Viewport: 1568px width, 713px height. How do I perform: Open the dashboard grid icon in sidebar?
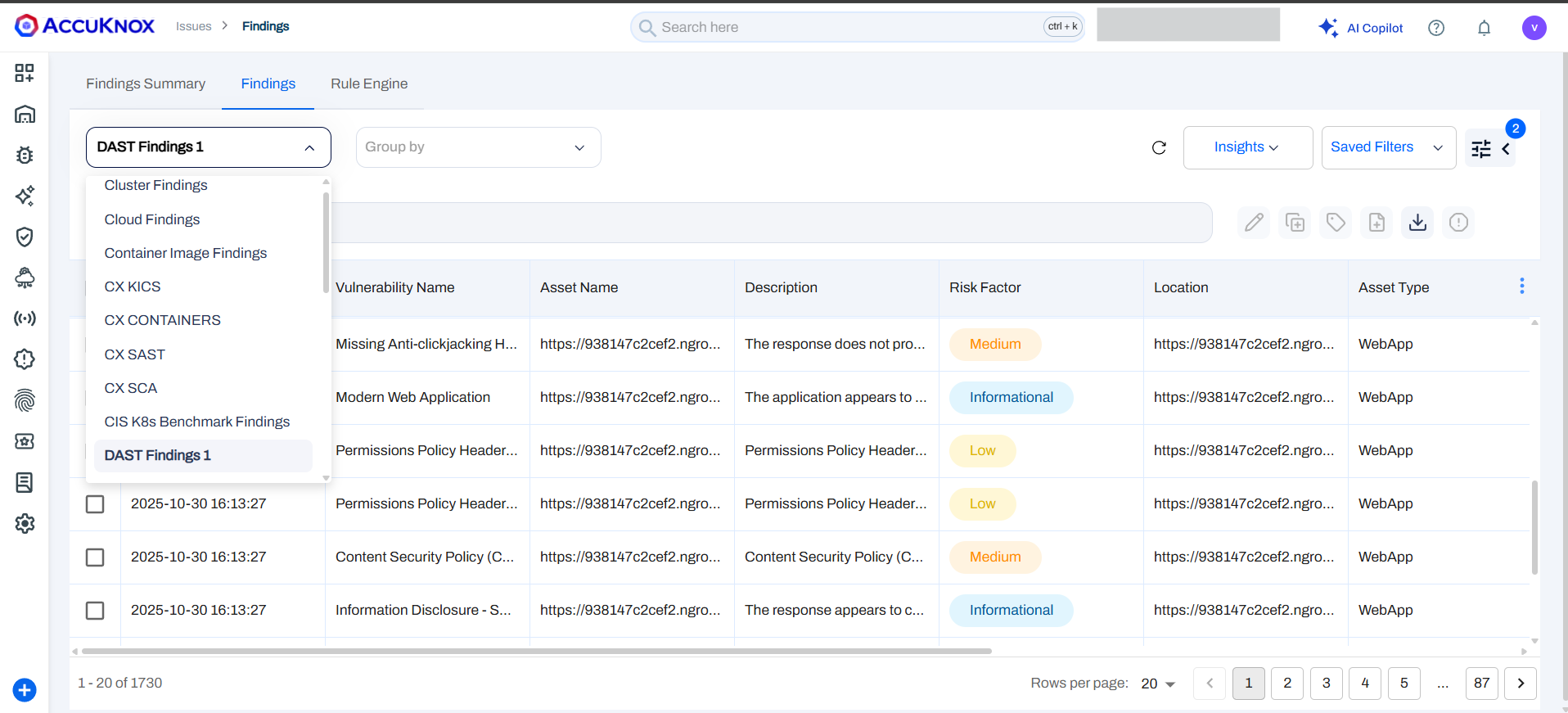25,73
